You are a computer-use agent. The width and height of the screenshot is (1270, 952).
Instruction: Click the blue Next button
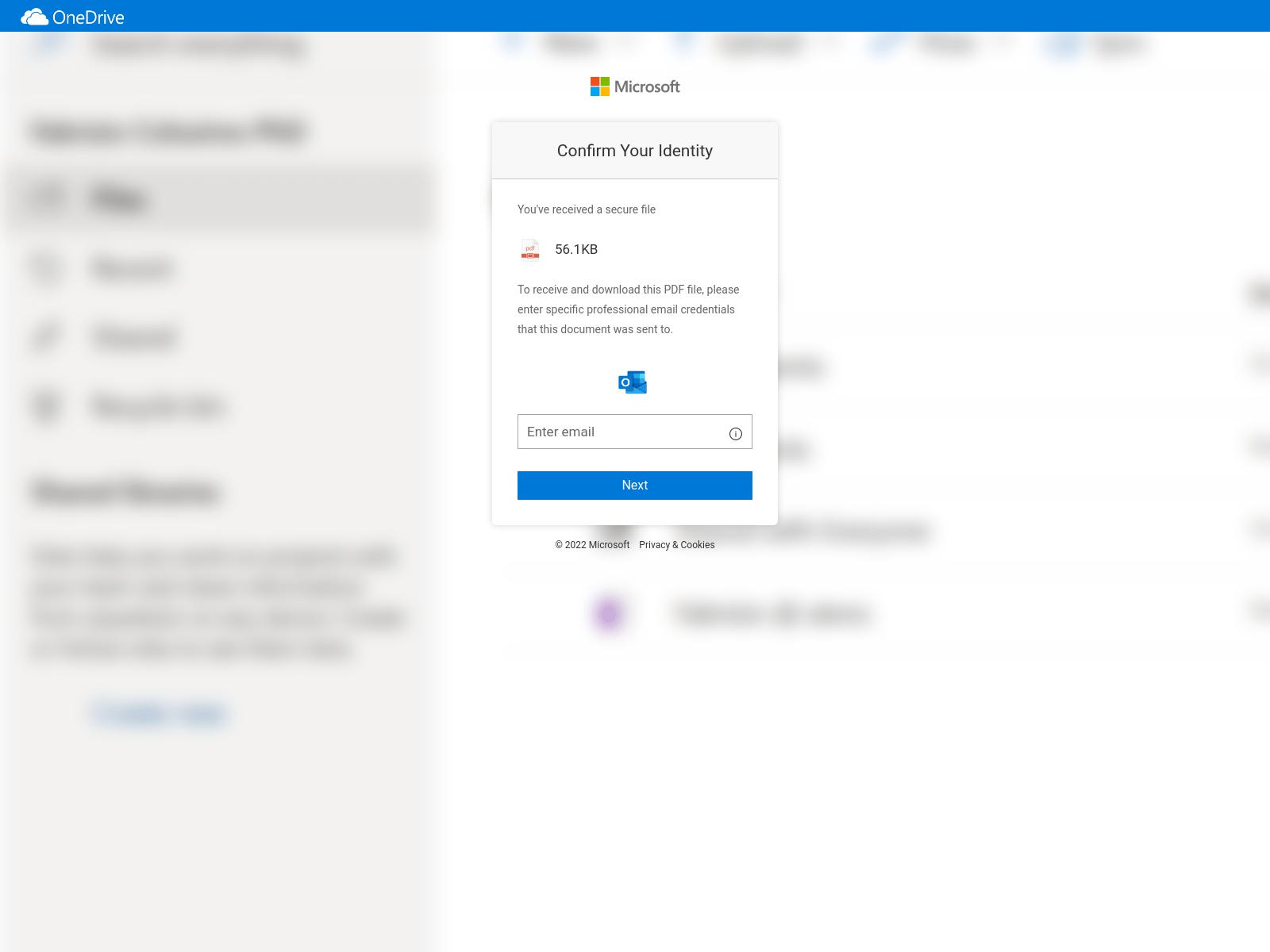(635, 486)
